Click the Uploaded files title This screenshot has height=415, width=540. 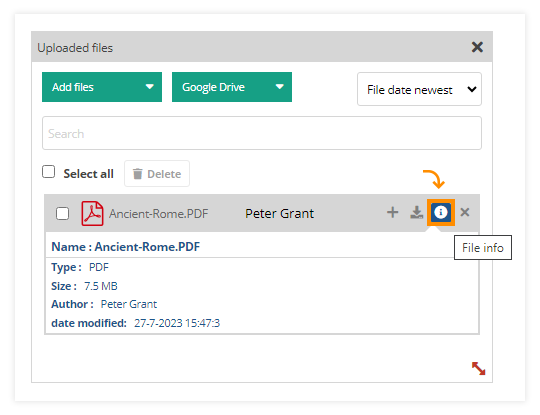[x=75, y=48]
